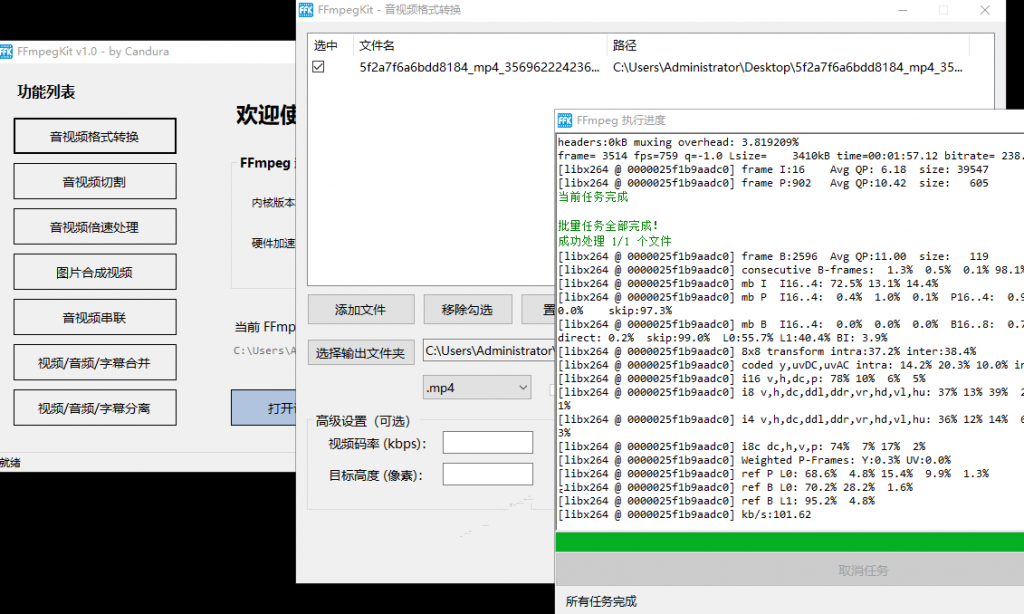
Task: Click the 文件名 column header
Action: pyautogui.click(x=377, y=45)
